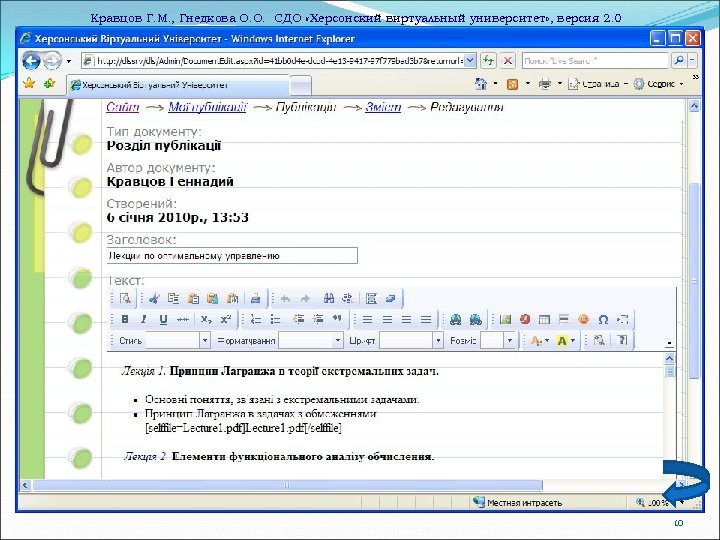Align text right
The width and height of the screenshot is (720, 540).
[406, 319]
